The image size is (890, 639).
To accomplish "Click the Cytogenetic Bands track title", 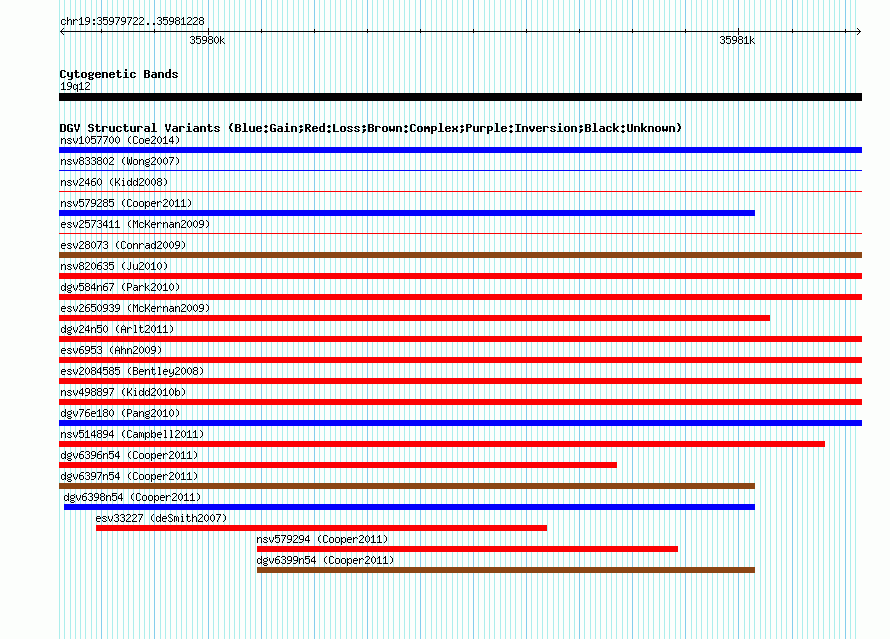I will pos(119,74).
